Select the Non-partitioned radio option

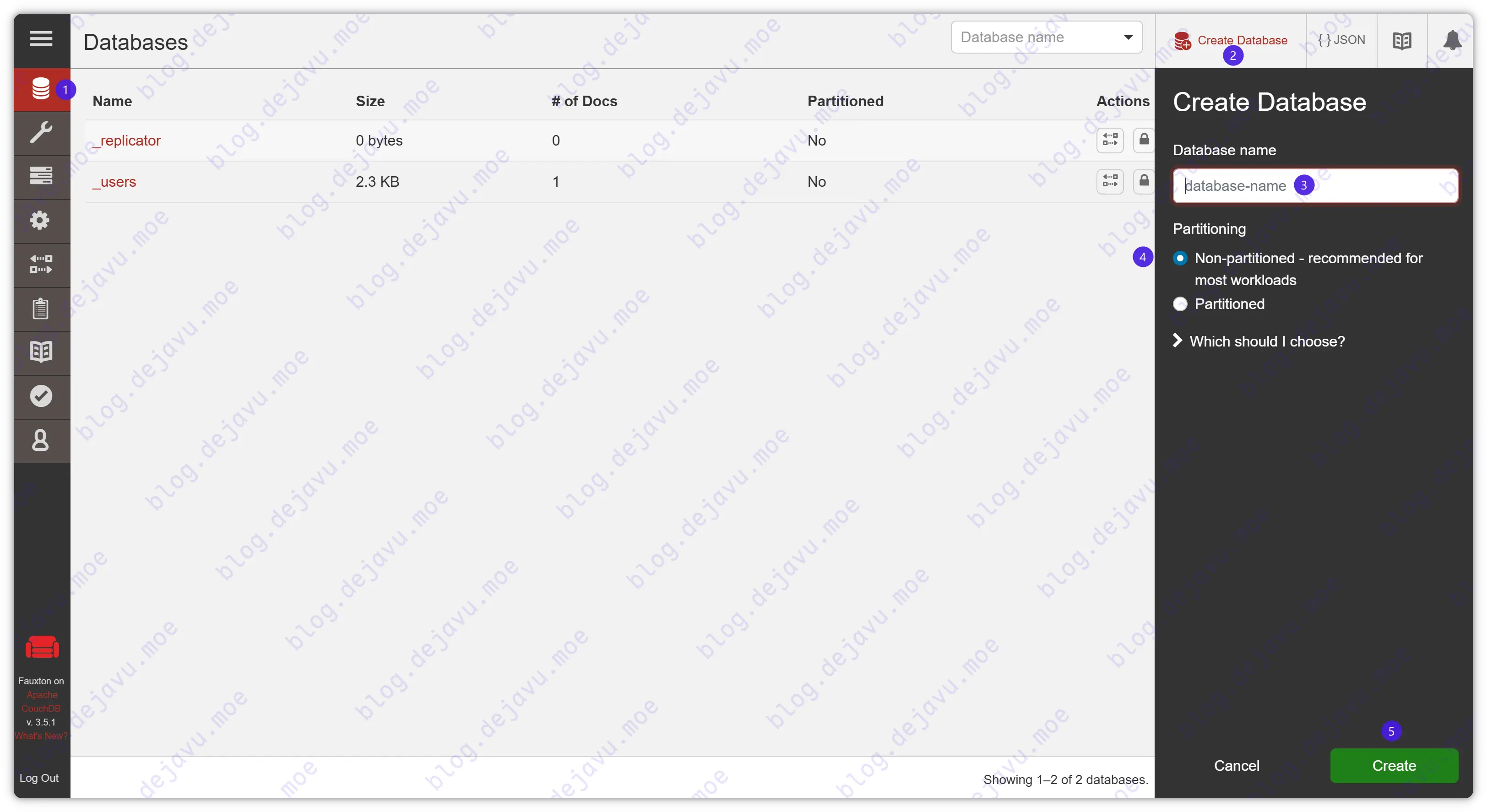coord(1180,258)
